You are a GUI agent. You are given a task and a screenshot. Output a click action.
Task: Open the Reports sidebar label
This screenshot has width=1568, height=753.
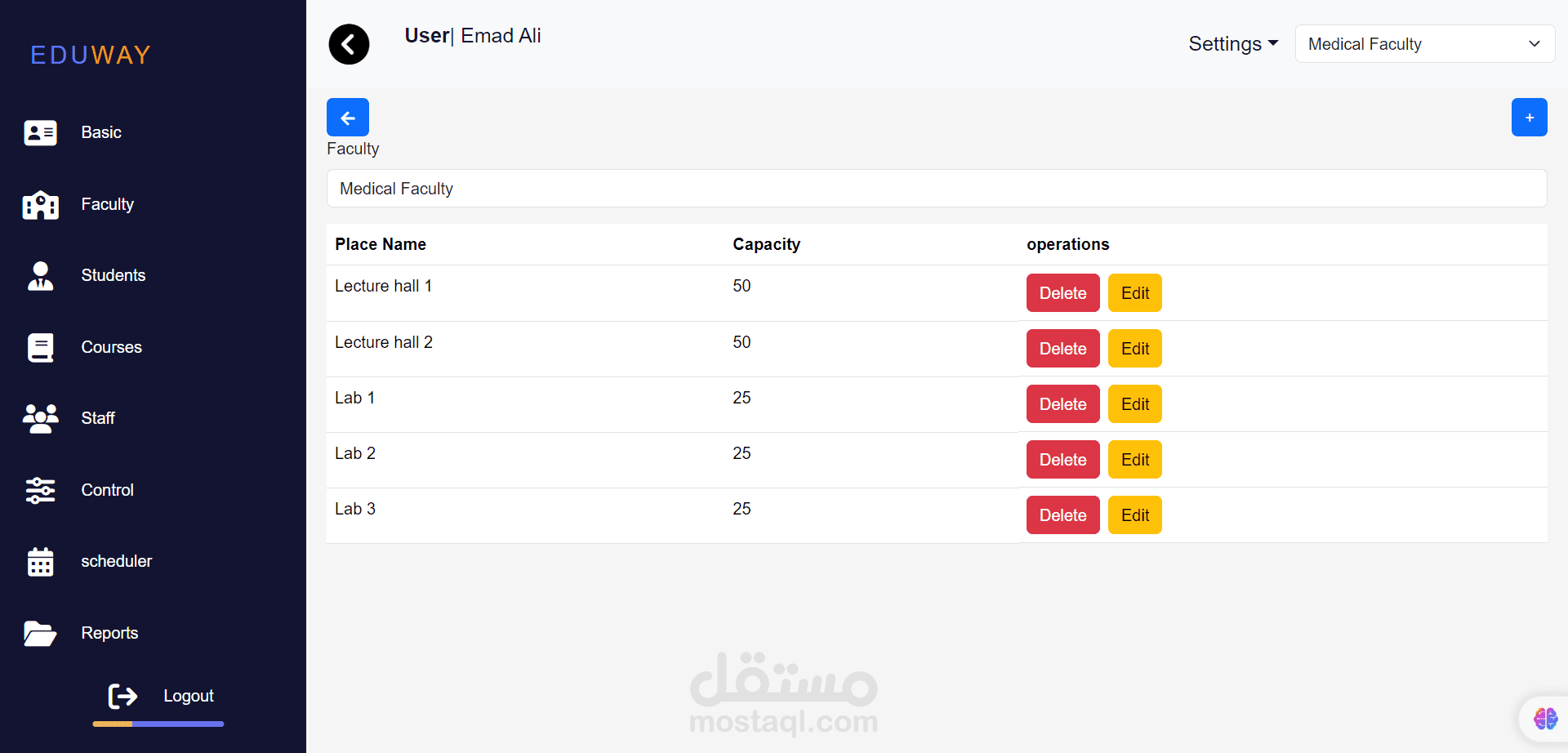coord(110,633)
